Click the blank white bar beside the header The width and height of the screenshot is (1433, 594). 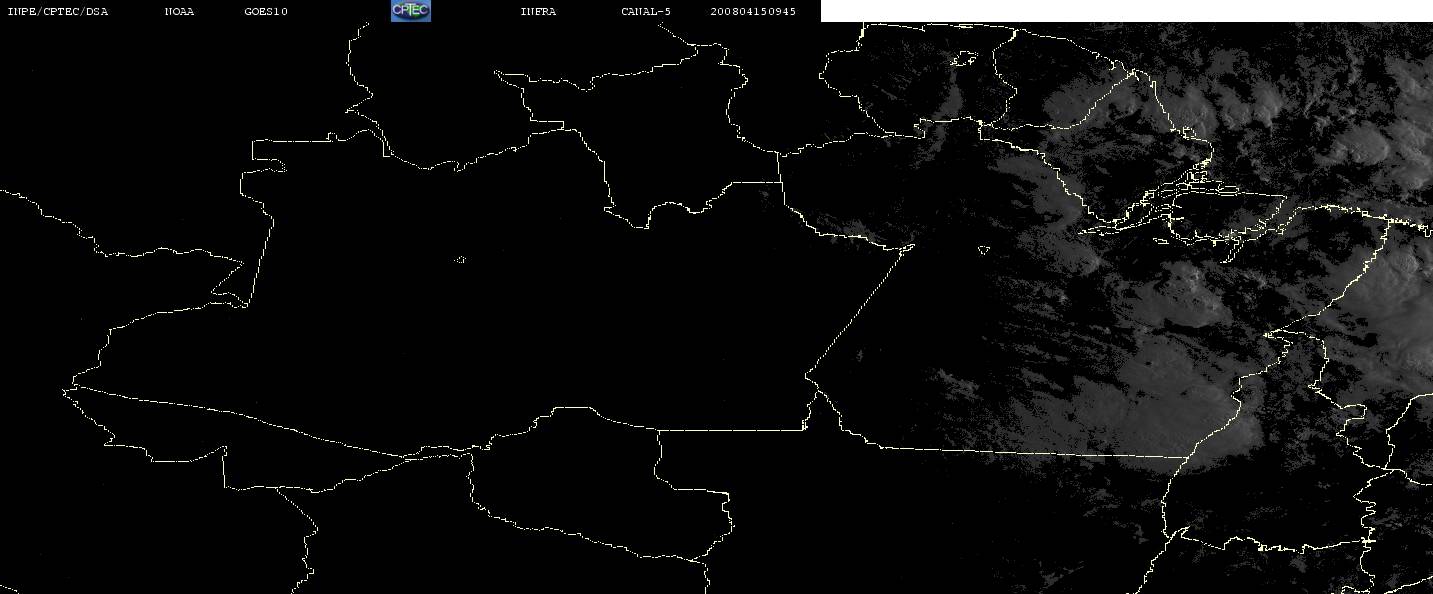[1126, 11]
